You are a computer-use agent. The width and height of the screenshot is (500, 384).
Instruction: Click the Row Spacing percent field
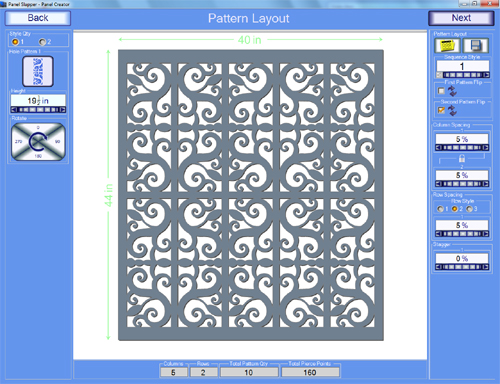pos(462,225)
